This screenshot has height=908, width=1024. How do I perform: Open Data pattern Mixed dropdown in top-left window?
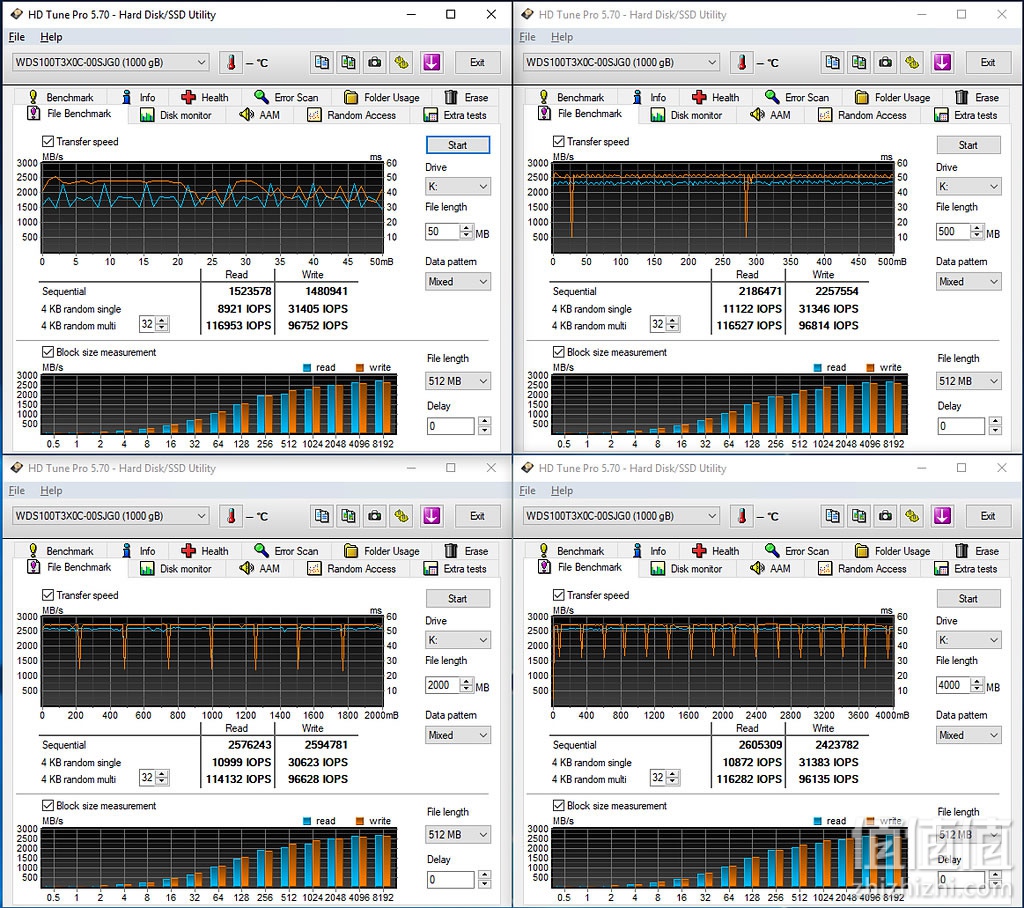click(457, 282)
